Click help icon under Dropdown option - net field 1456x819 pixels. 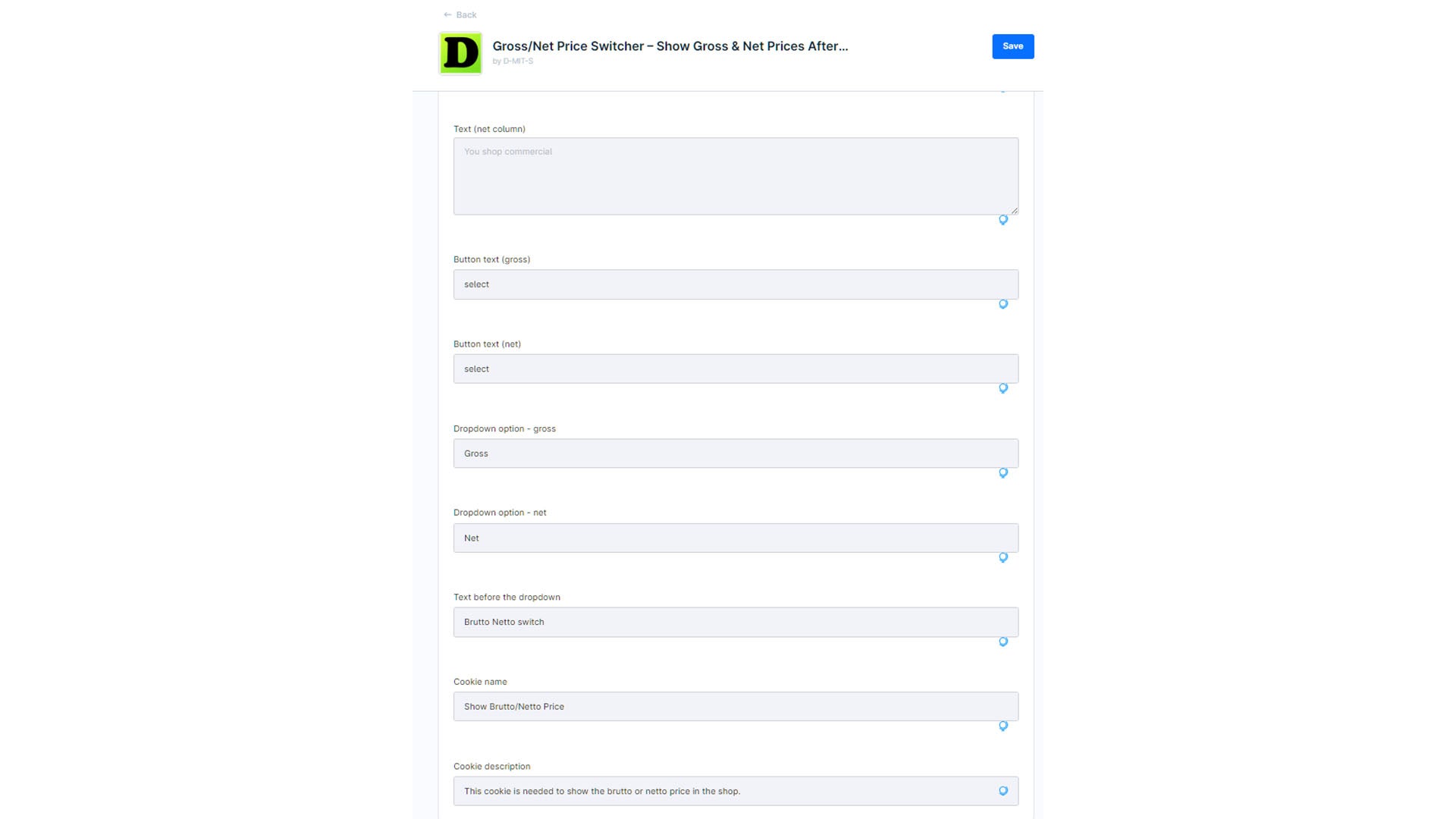pyautogui.click(x=1003, y=557)
